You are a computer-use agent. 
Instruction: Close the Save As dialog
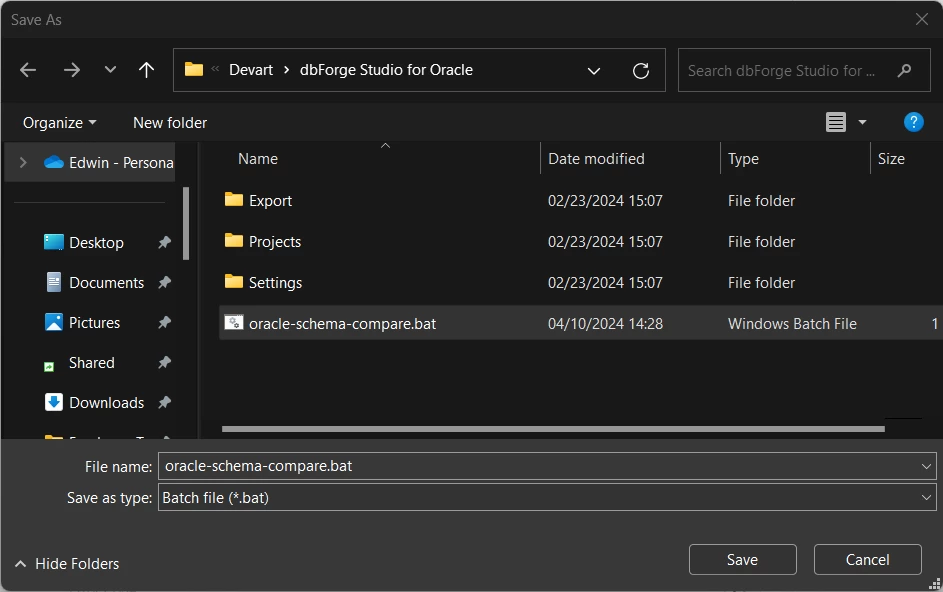coord(921,19)
